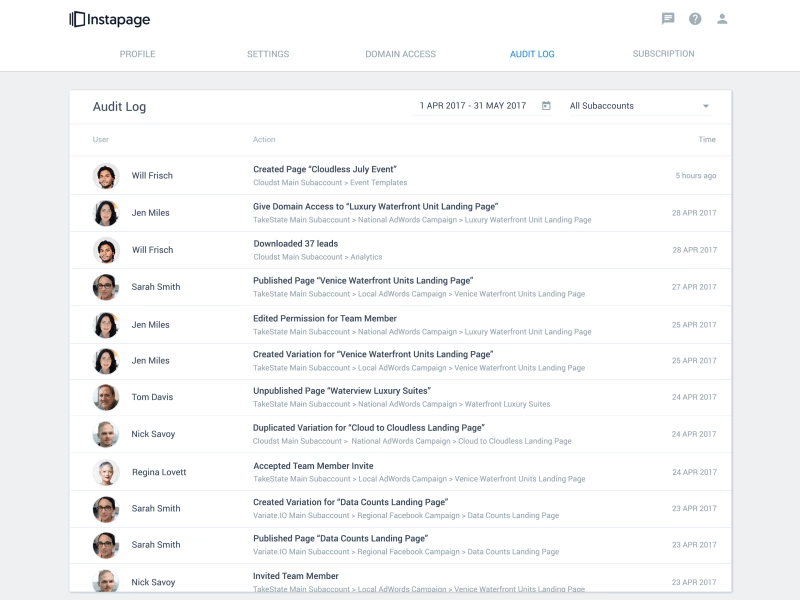Screen dimensions: 800x600
Task: Open 'Created Variation for Venice Waterfront Units' entry
Action: pos(373,354)
